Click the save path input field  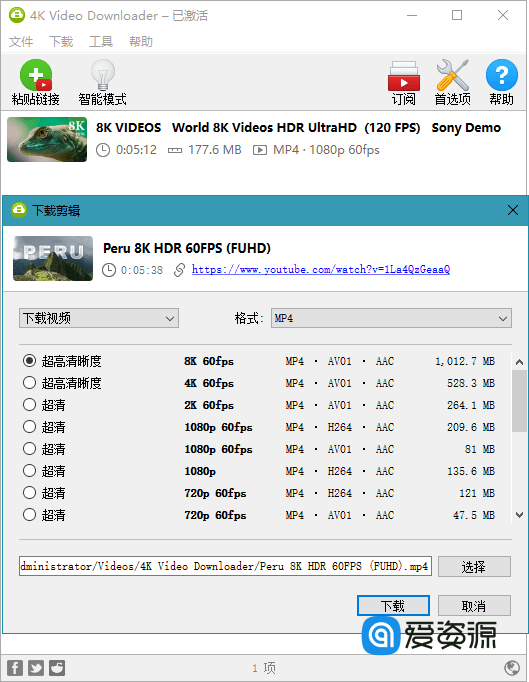coord(225,566)
